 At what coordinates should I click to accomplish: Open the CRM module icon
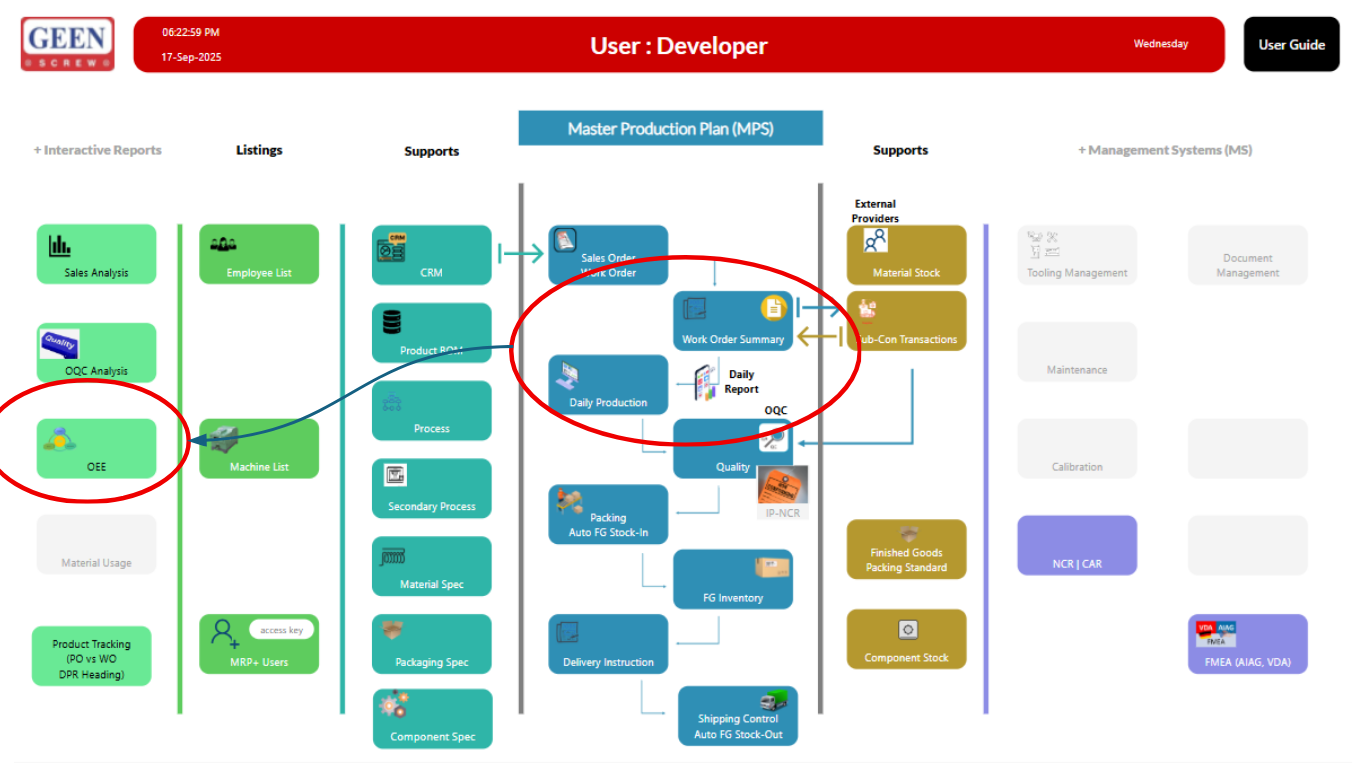point(389,248)
